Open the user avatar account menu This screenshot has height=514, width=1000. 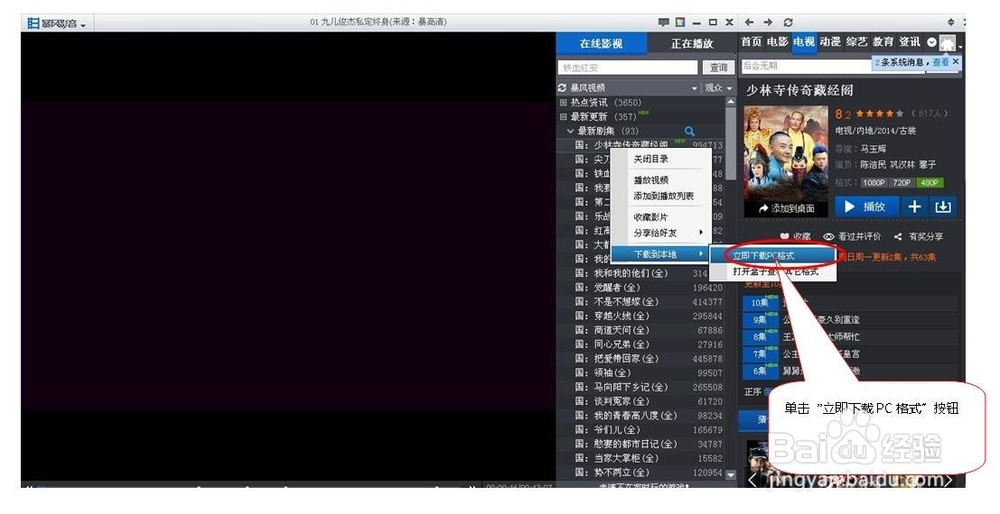948,43
